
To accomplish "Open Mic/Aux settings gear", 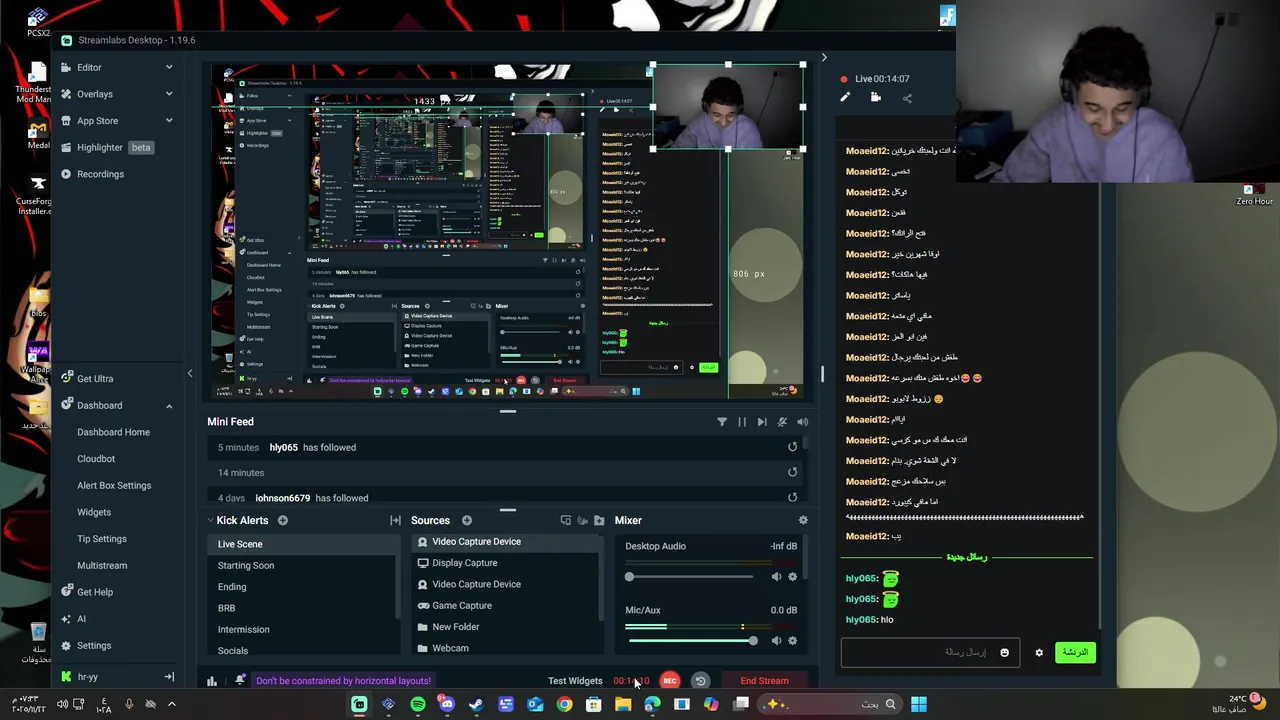I will click(793, 641).
